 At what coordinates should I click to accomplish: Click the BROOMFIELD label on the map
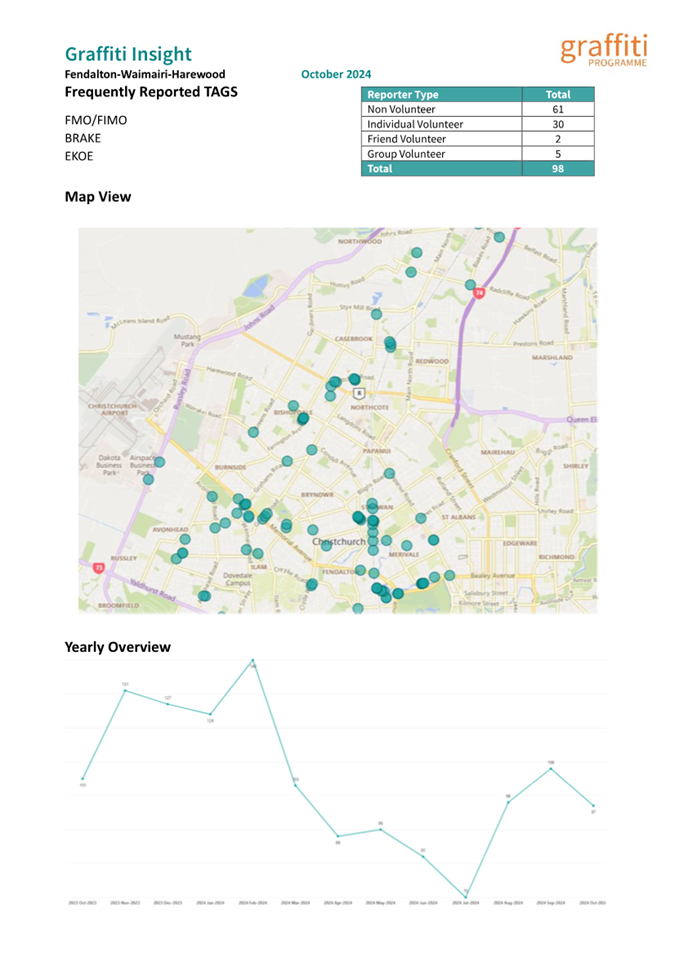119,605
